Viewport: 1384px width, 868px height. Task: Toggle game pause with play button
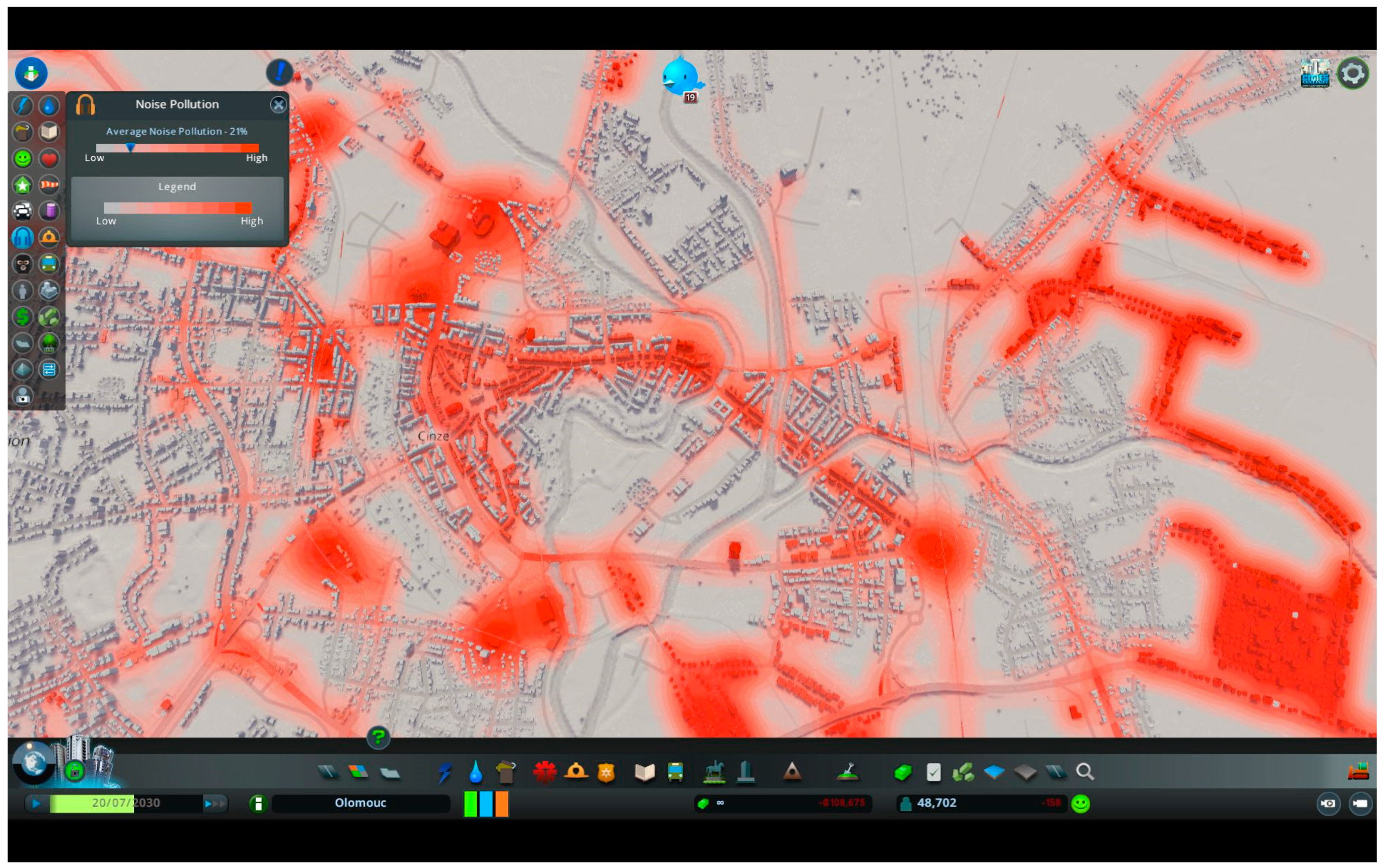click(36, 803)
